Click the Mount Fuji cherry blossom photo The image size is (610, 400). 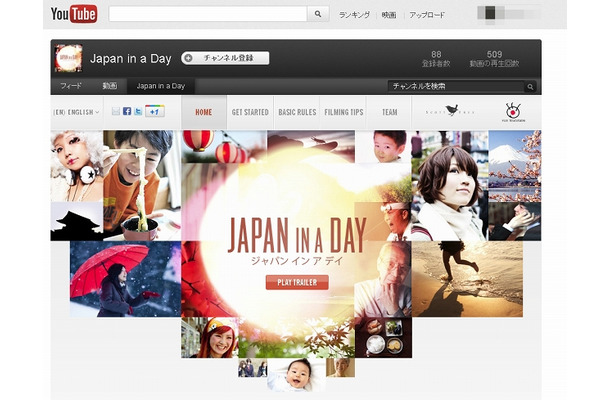coord(515,166)
